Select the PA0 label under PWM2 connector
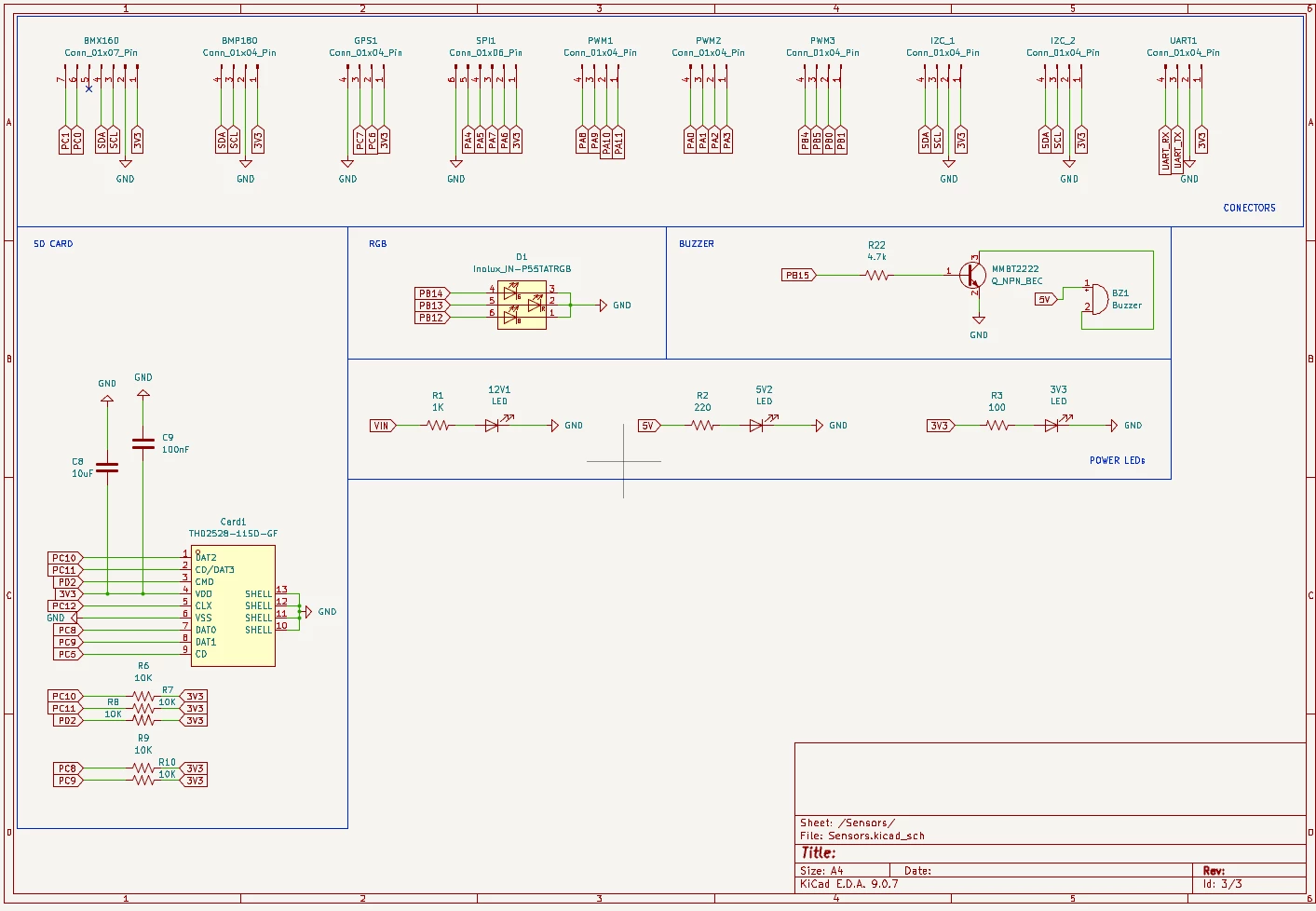The width and height of the screenshot is (1316, 911). [x=690, y=141]
